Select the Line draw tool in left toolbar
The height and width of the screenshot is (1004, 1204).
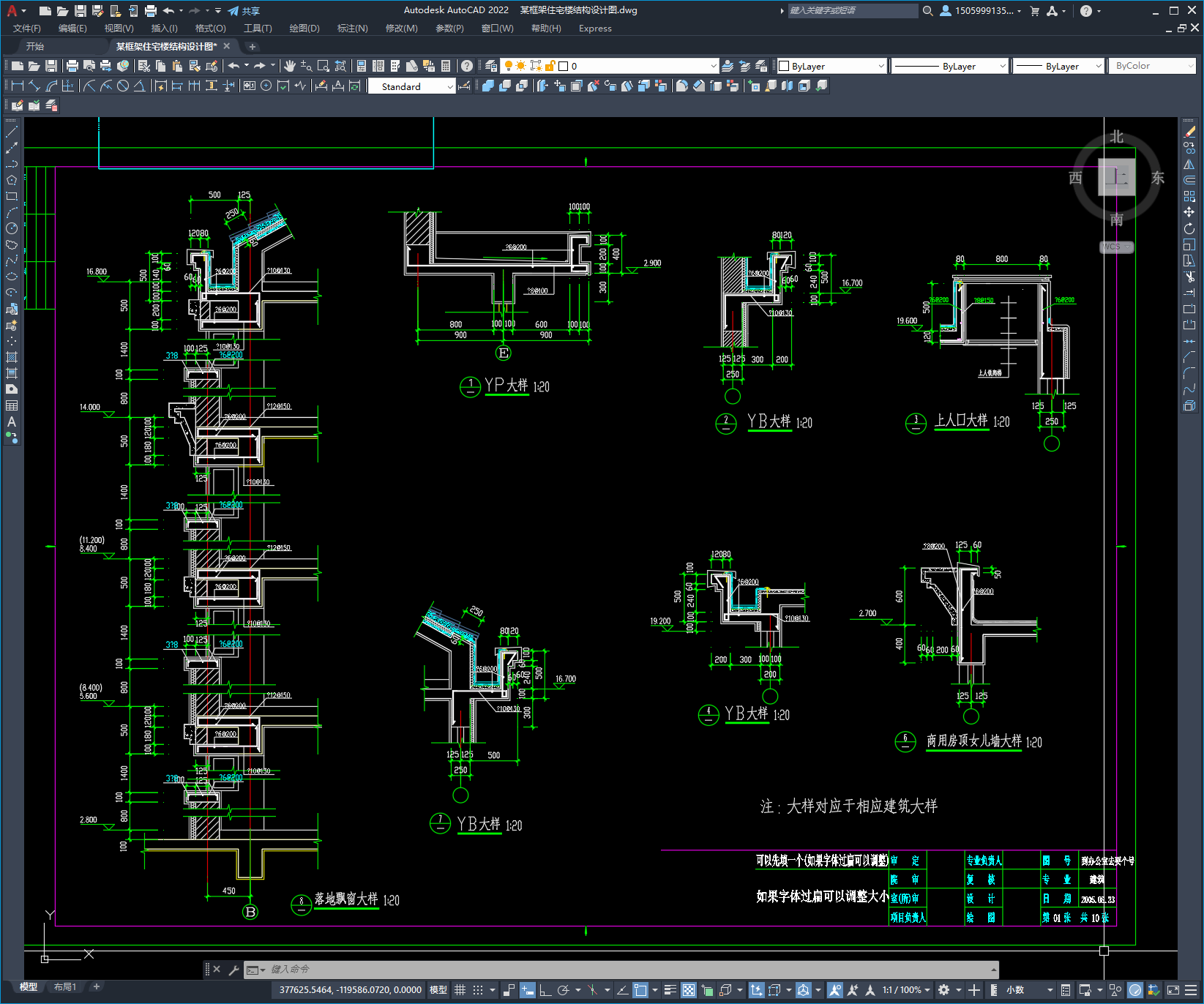click(12, 132)
